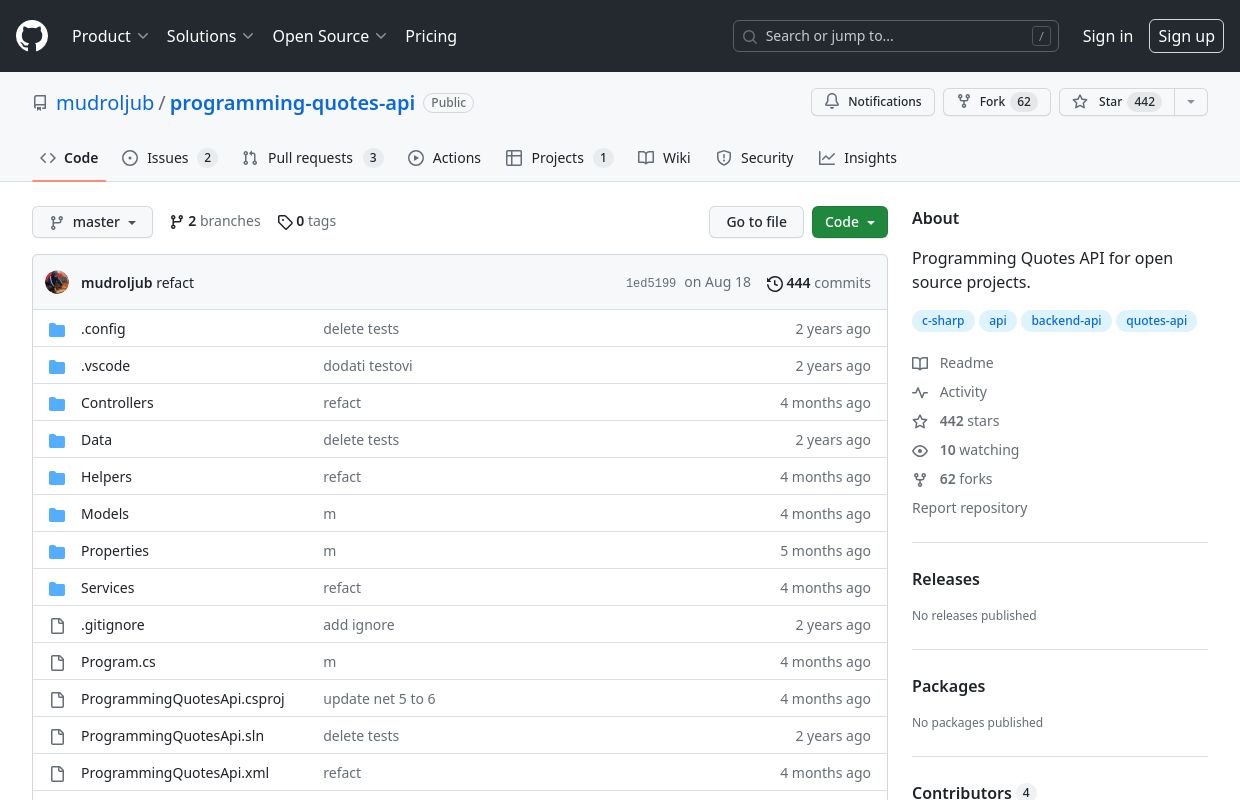Image resolution: width=1240 pixels, height=800 pixels.
Task: Open the programming-quotes-api repository link
Action: point(292,103)
